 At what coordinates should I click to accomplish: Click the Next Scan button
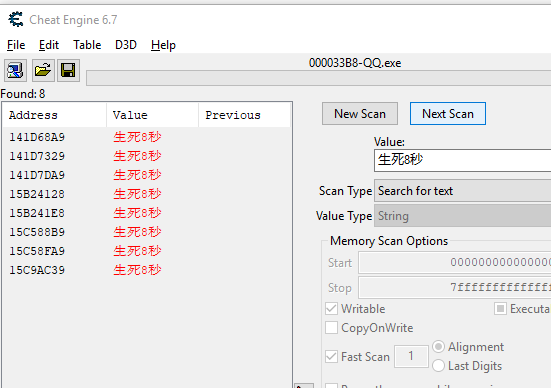(448, 114)
